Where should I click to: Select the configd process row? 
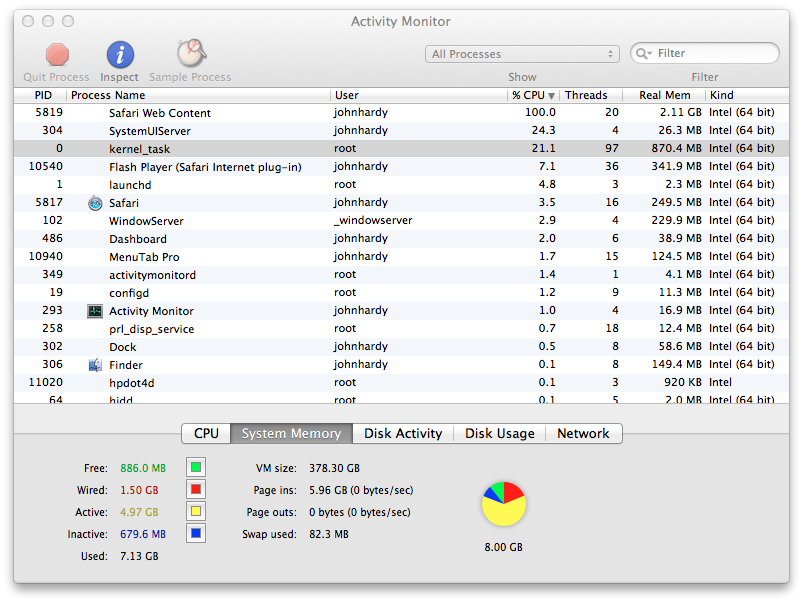click(402, 293)
